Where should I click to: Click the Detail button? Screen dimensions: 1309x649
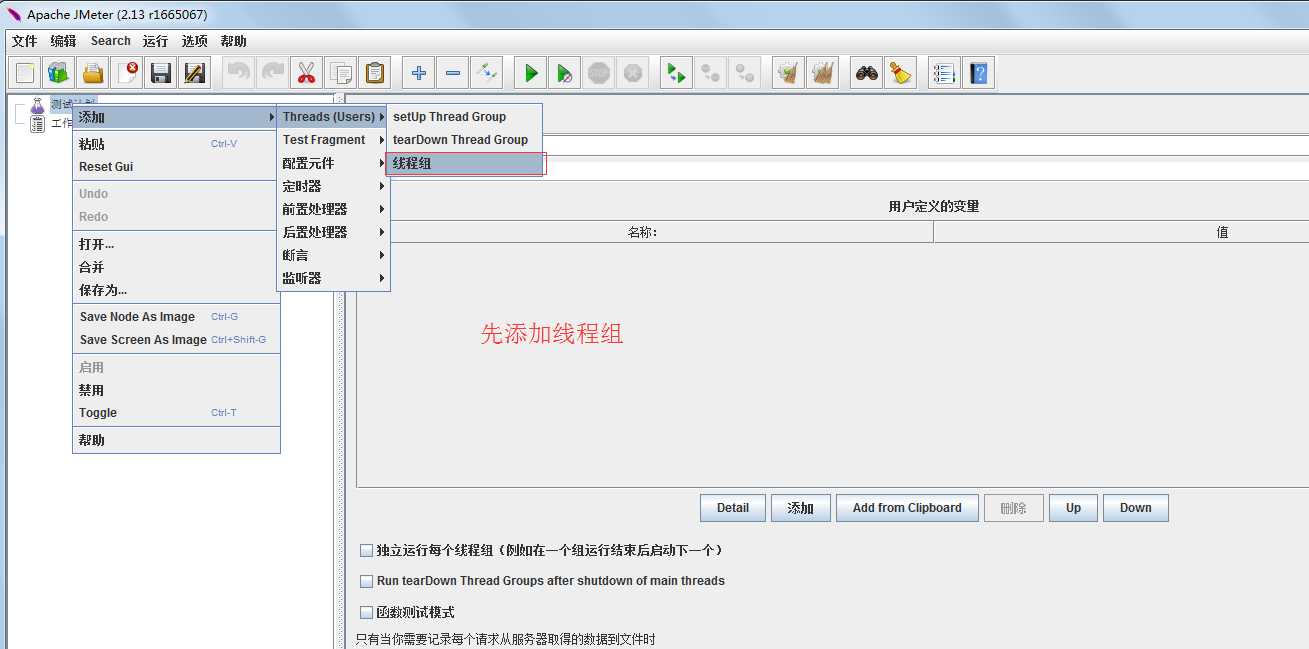tap(733, 508)
